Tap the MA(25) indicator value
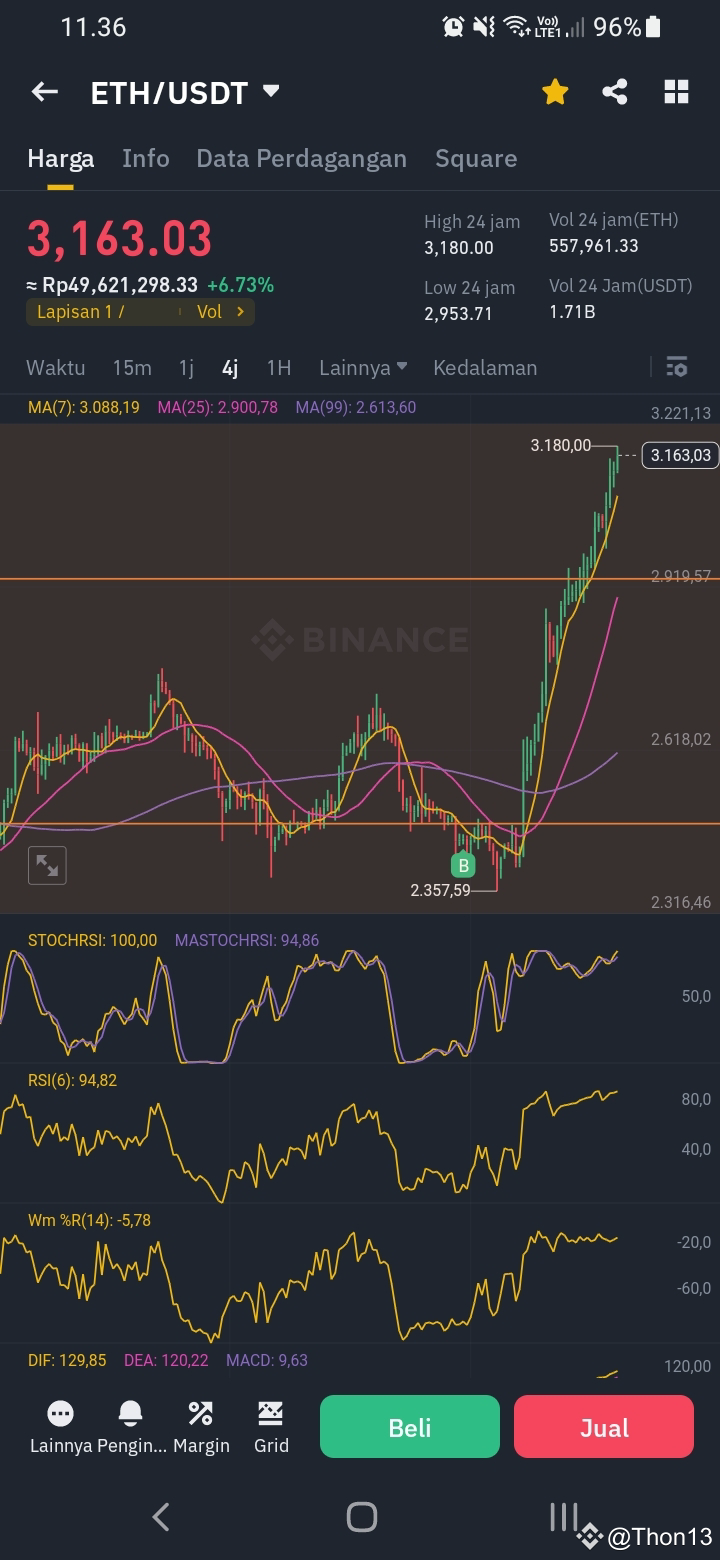 click(218, 407)
